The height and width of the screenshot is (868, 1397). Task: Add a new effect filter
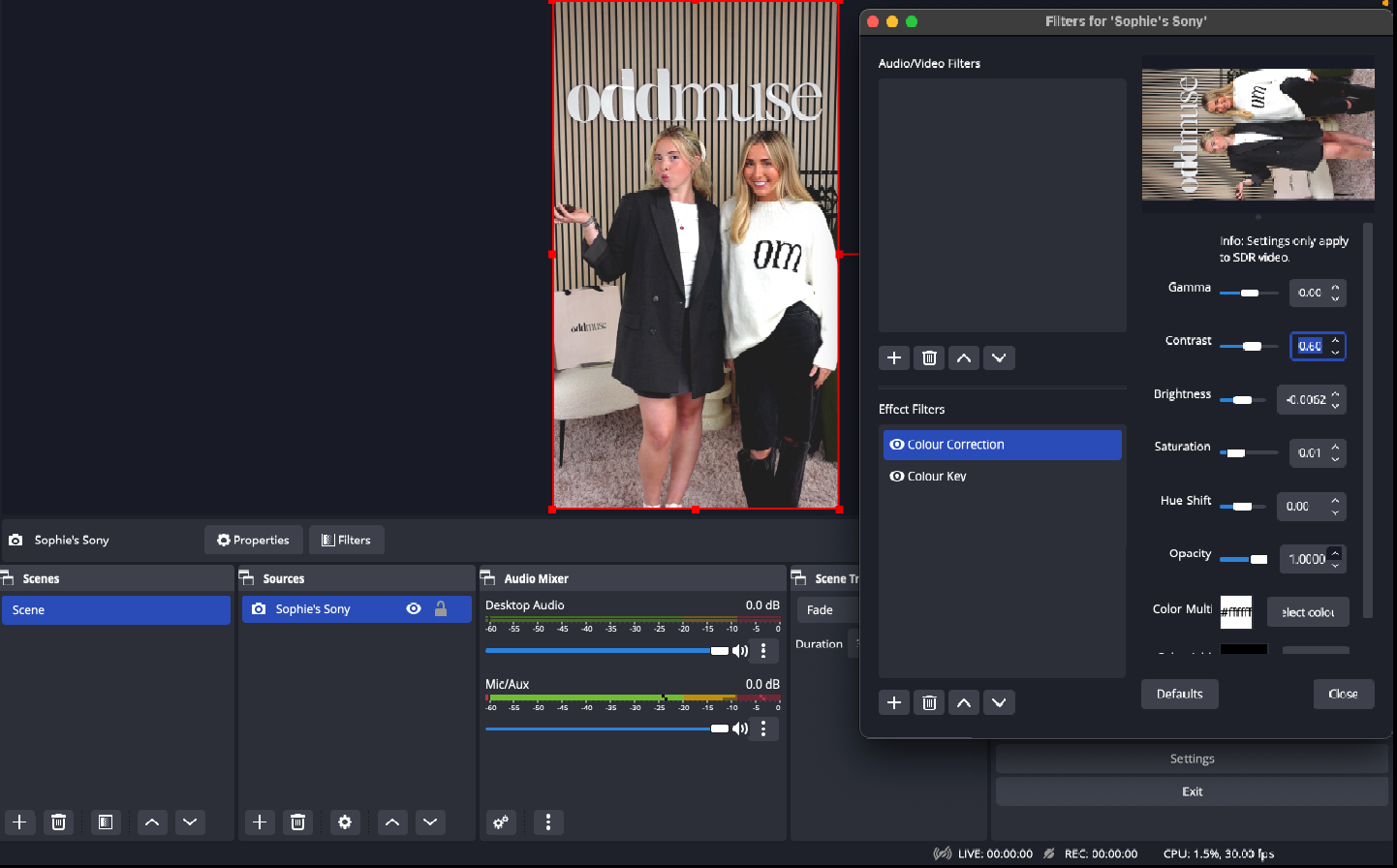894,702
